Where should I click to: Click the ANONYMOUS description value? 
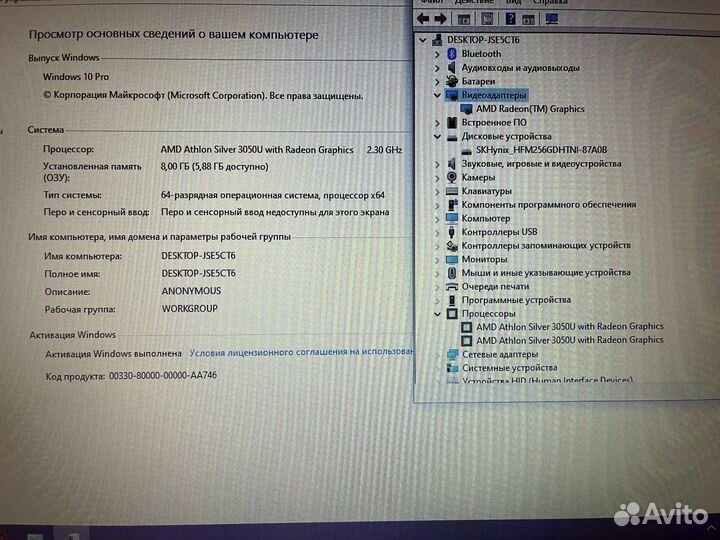click(x=191, y=291)
